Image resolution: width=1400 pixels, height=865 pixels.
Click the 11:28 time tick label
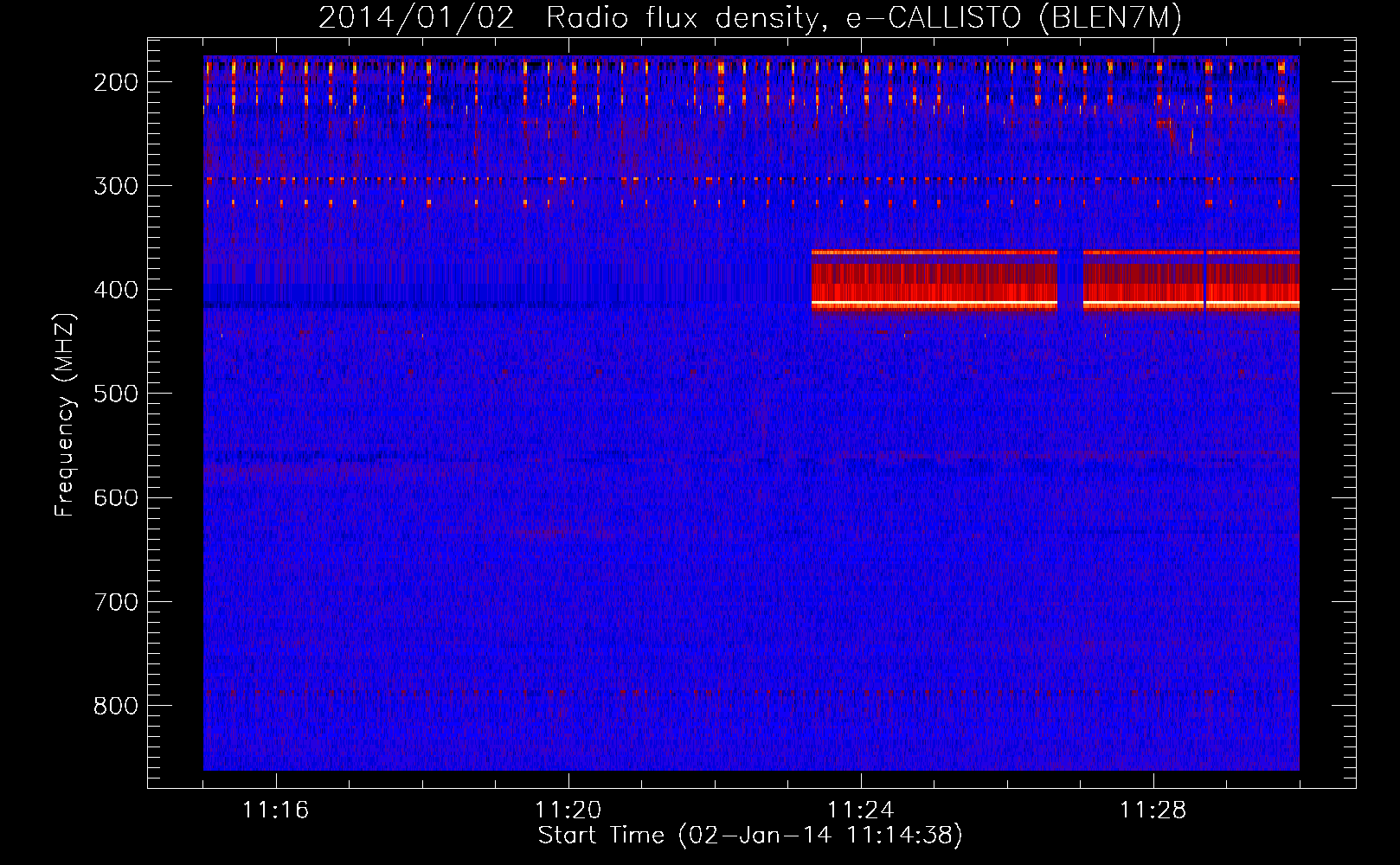[1153, 811]
